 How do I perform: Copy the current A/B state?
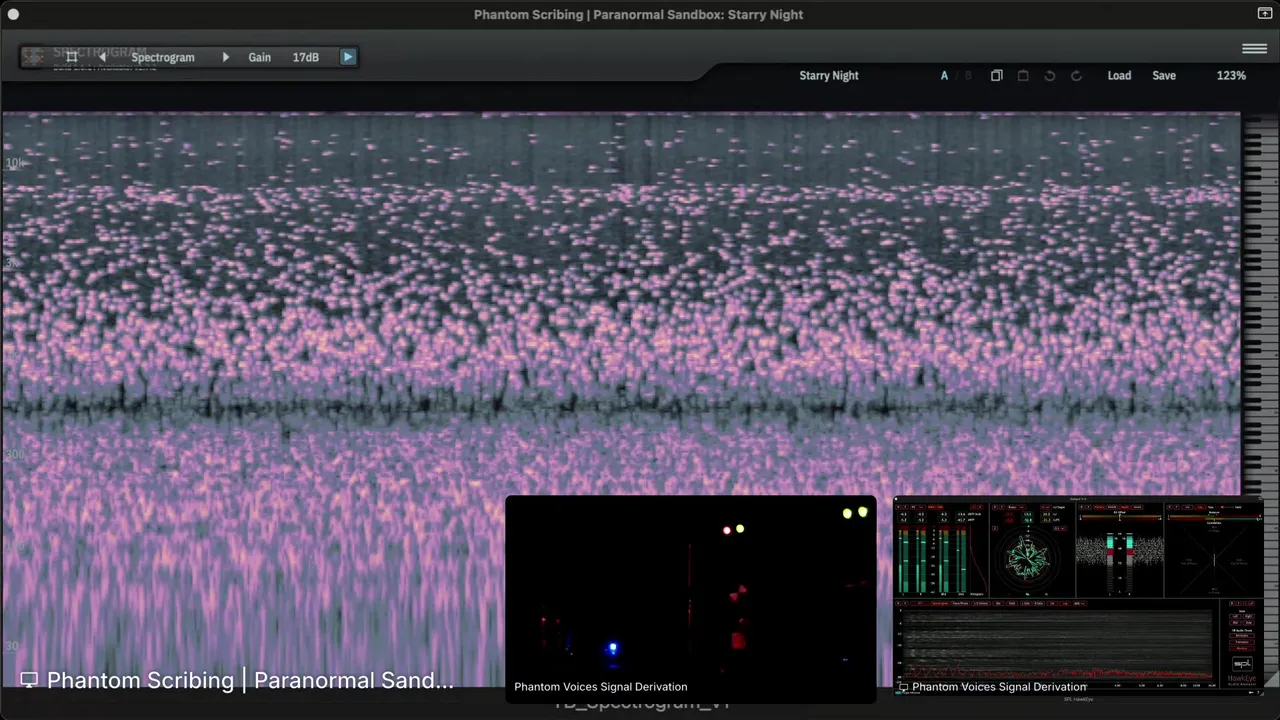click(997, 75)
